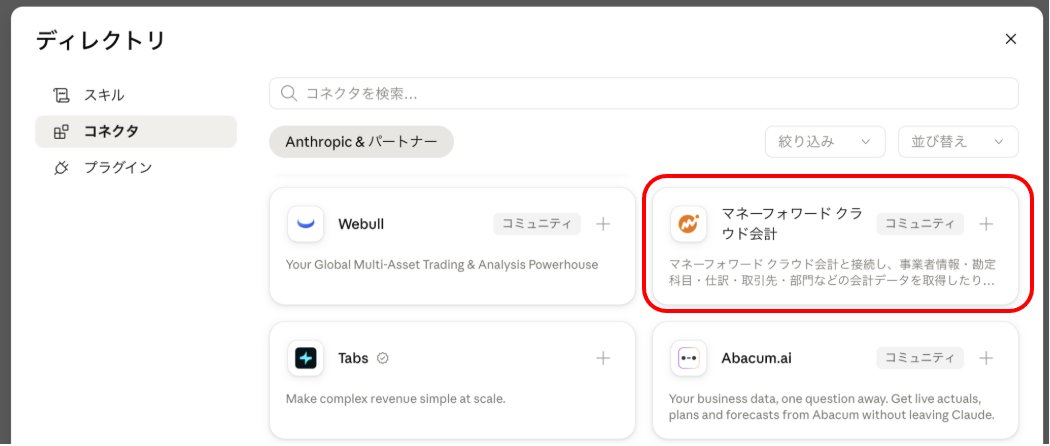The height and width of the screenshot is (446, 1050).
Task: Add the Tabs connector with plus icon
Action: tap(603, 358)
